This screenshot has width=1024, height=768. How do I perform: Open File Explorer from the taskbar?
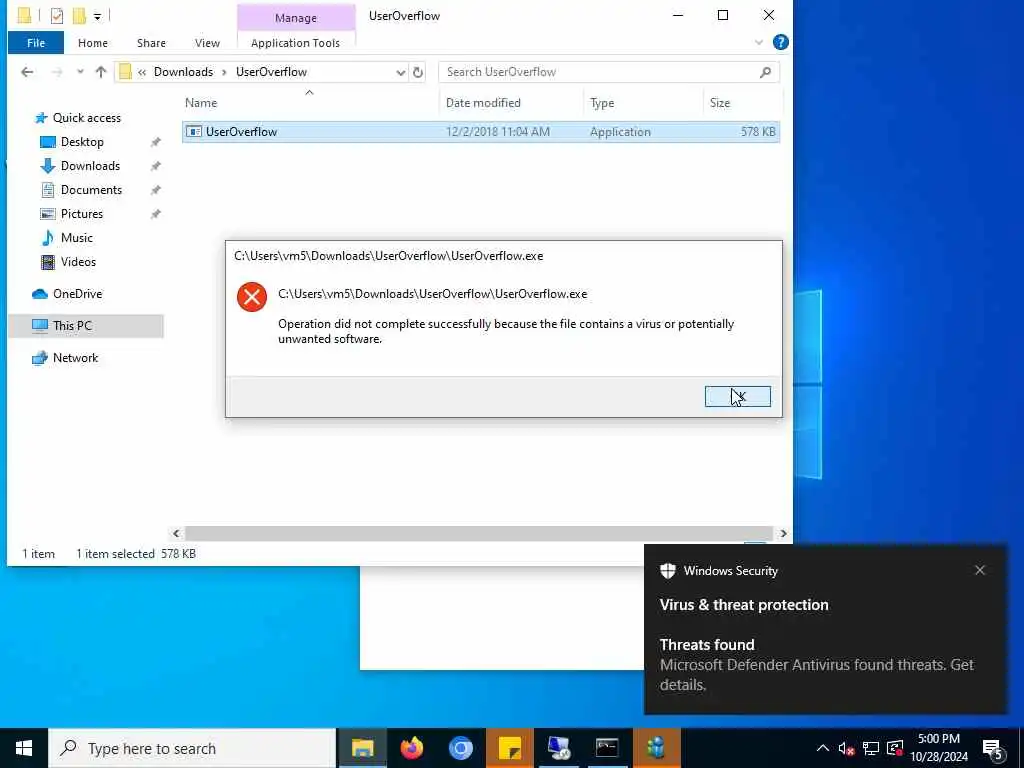362,748
